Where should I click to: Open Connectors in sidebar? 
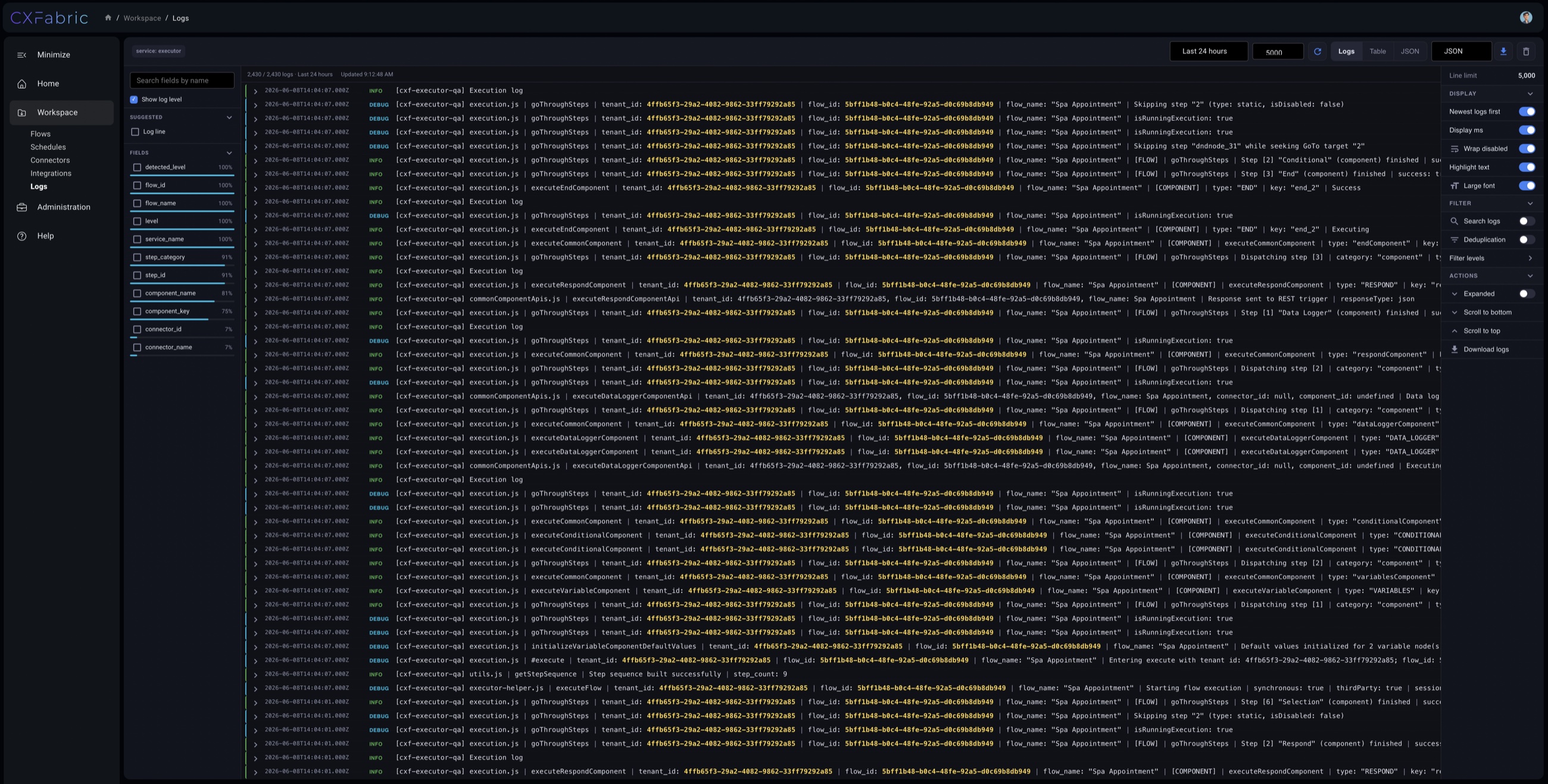[50, 160]
